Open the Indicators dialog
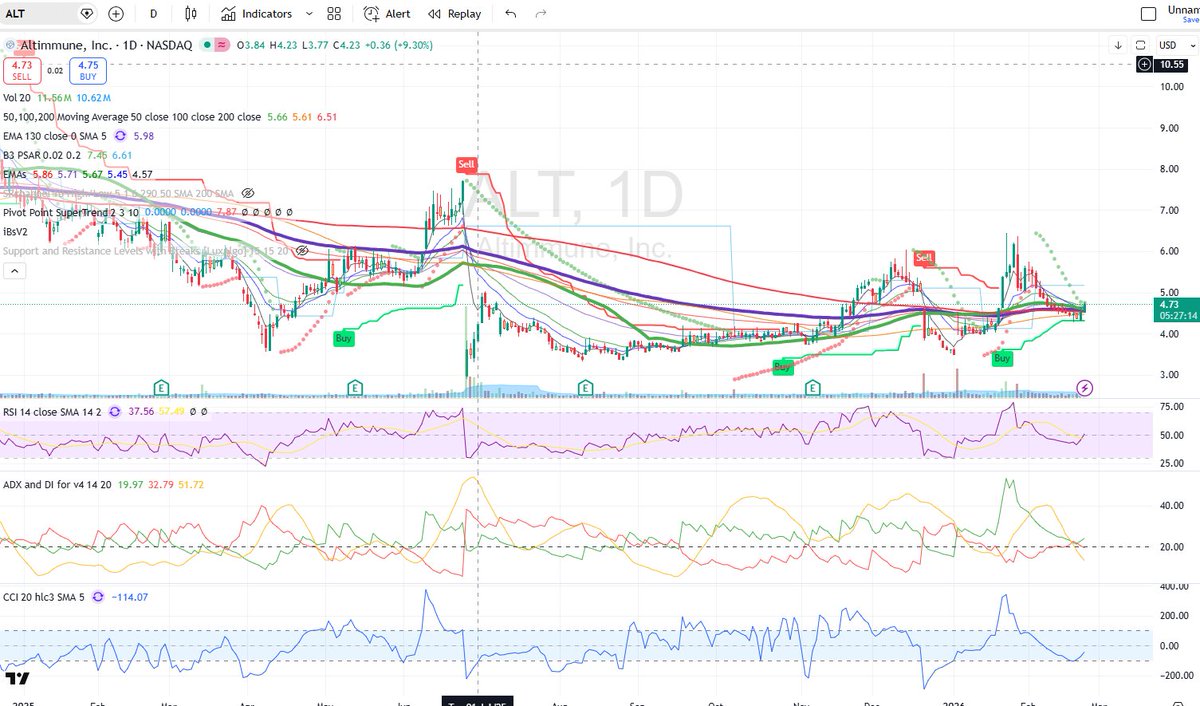Image resolution: width=1200 pixels, height=706 pixels. point(257,14)
